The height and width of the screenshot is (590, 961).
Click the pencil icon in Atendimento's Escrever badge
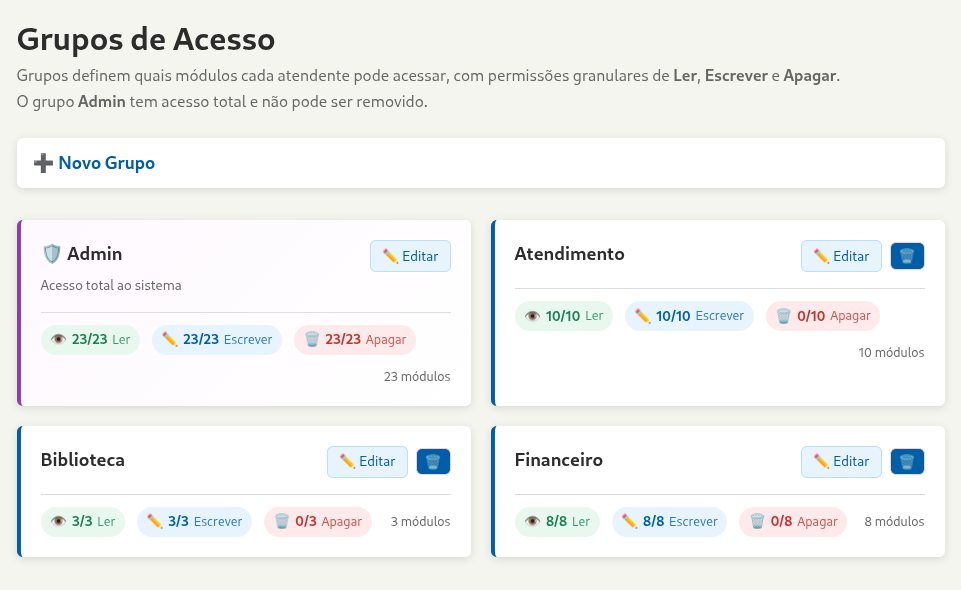click(x=644, y=315)
